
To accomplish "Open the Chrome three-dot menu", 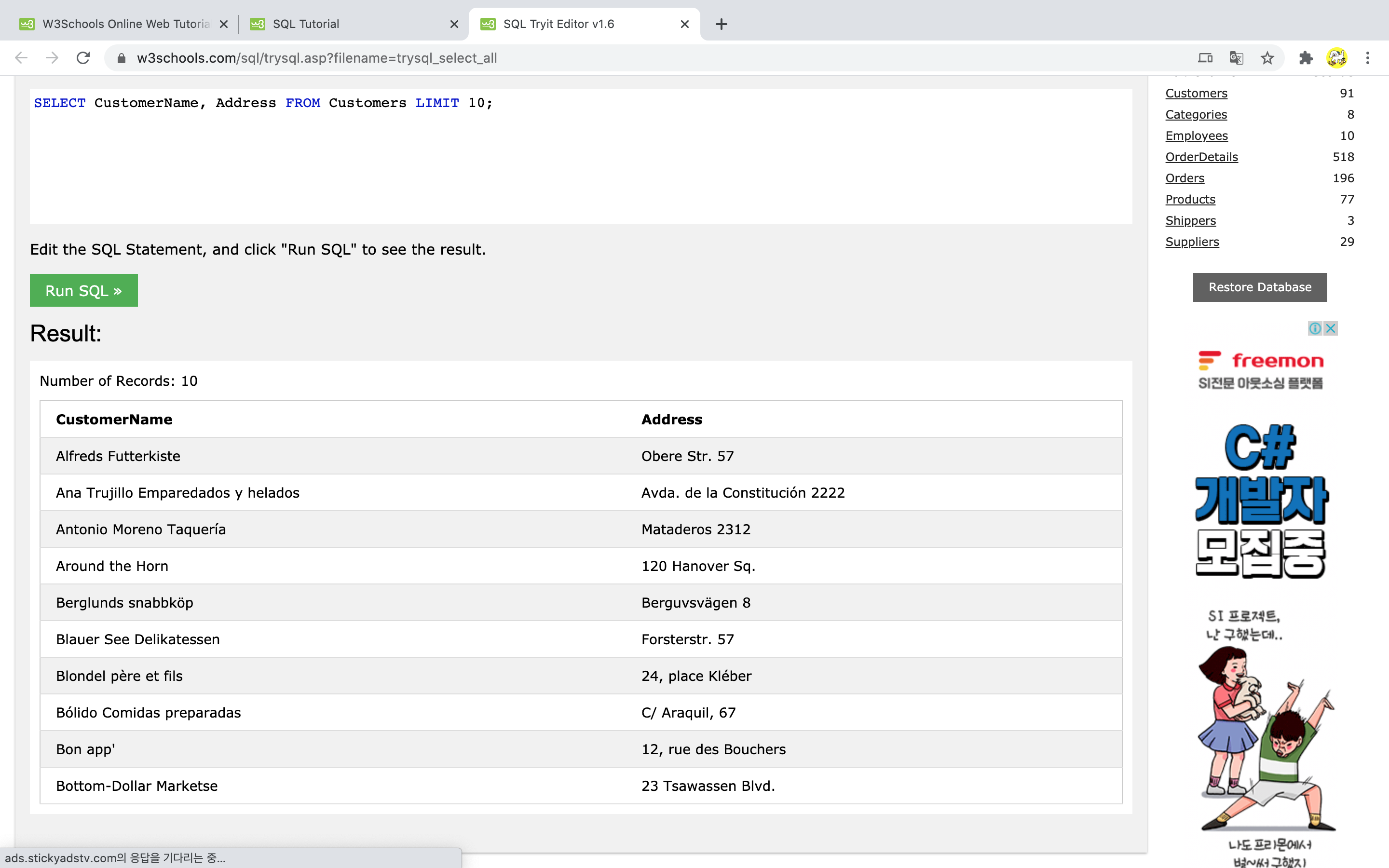I will 1368,58.
